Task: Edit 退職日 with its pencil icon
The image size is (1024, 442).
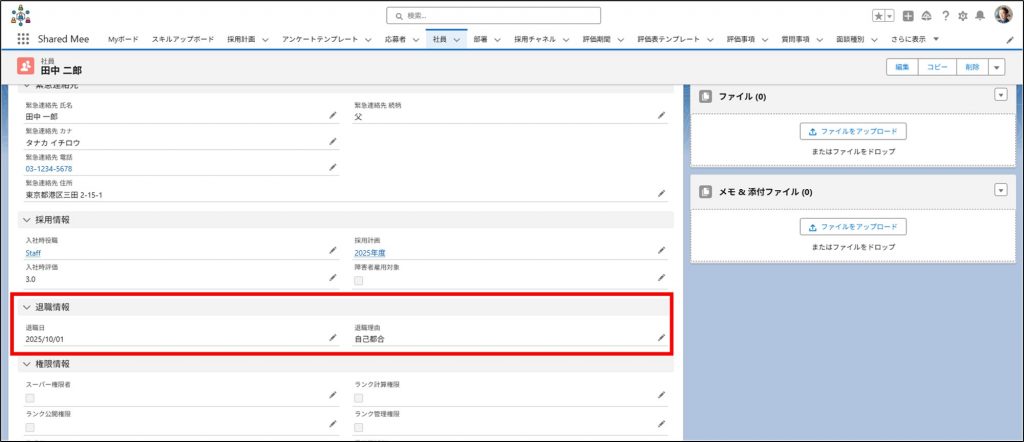Action: [x=333, y=339]
